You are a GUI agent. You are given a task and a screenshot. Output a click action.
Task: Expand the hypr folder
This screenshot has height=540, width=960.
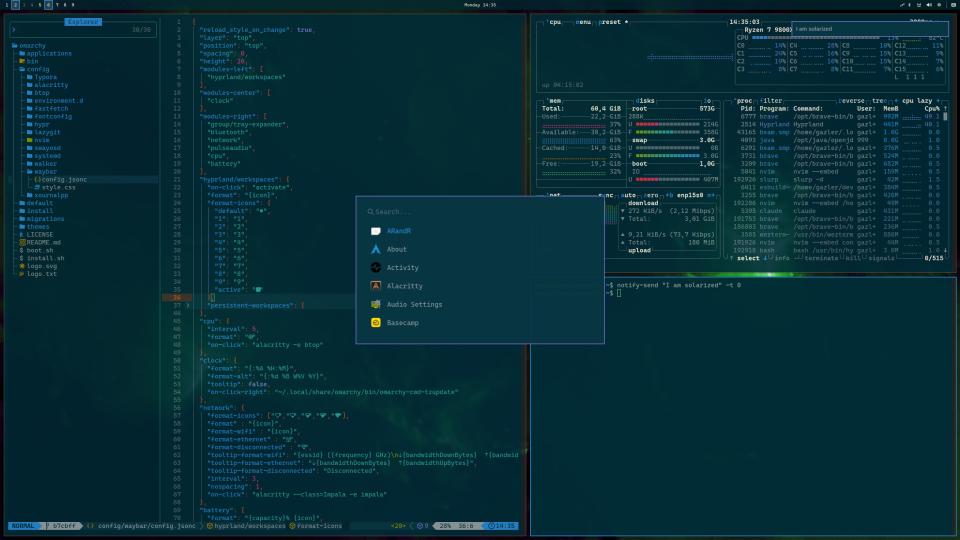(38, 124)
